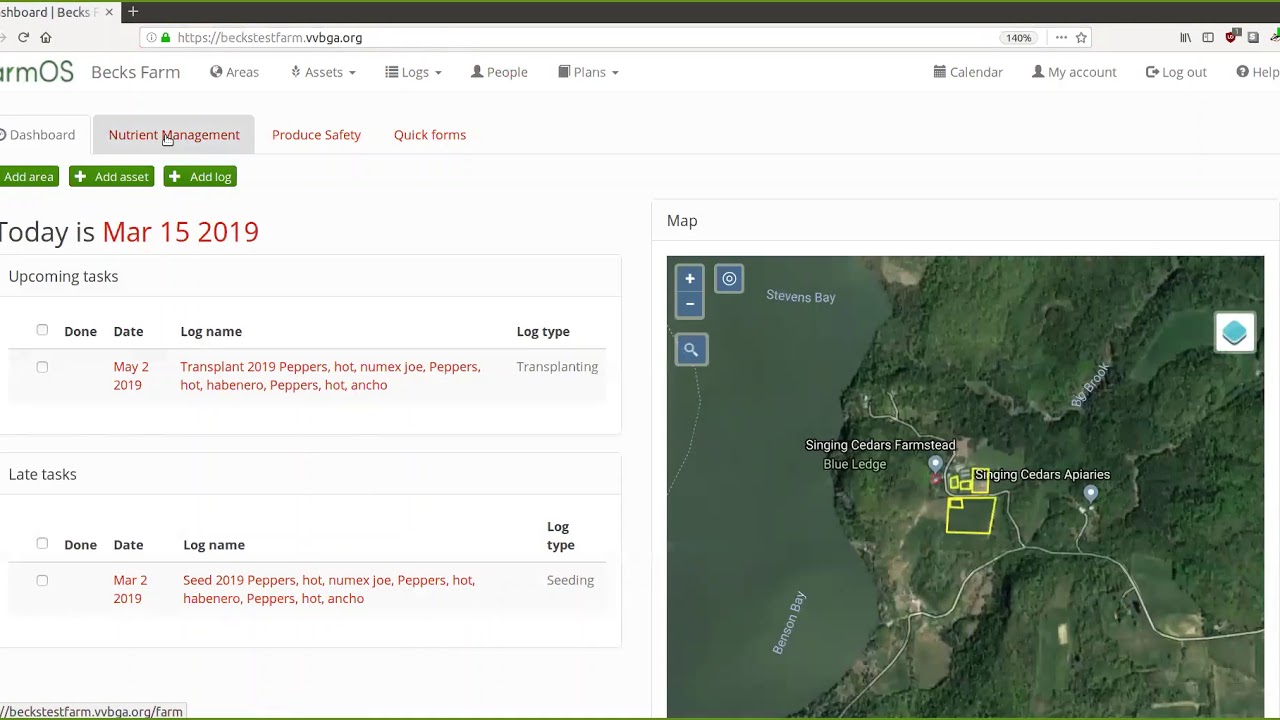Screen dimensions: 1280x720
Task: Click the browser home button
Action: (x=46, y=37)
